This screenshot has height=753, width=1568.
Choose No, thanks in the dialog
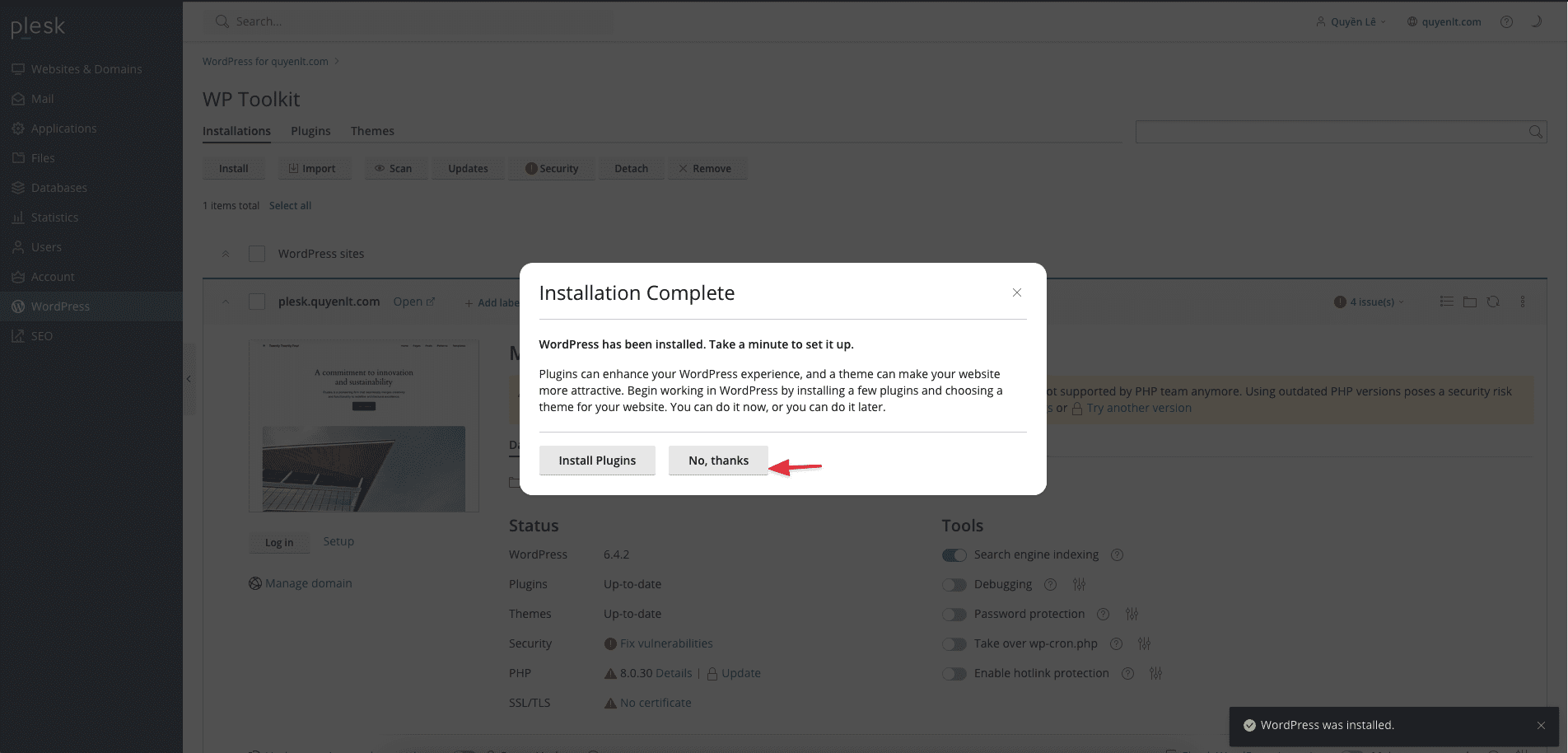click(718, 461)
